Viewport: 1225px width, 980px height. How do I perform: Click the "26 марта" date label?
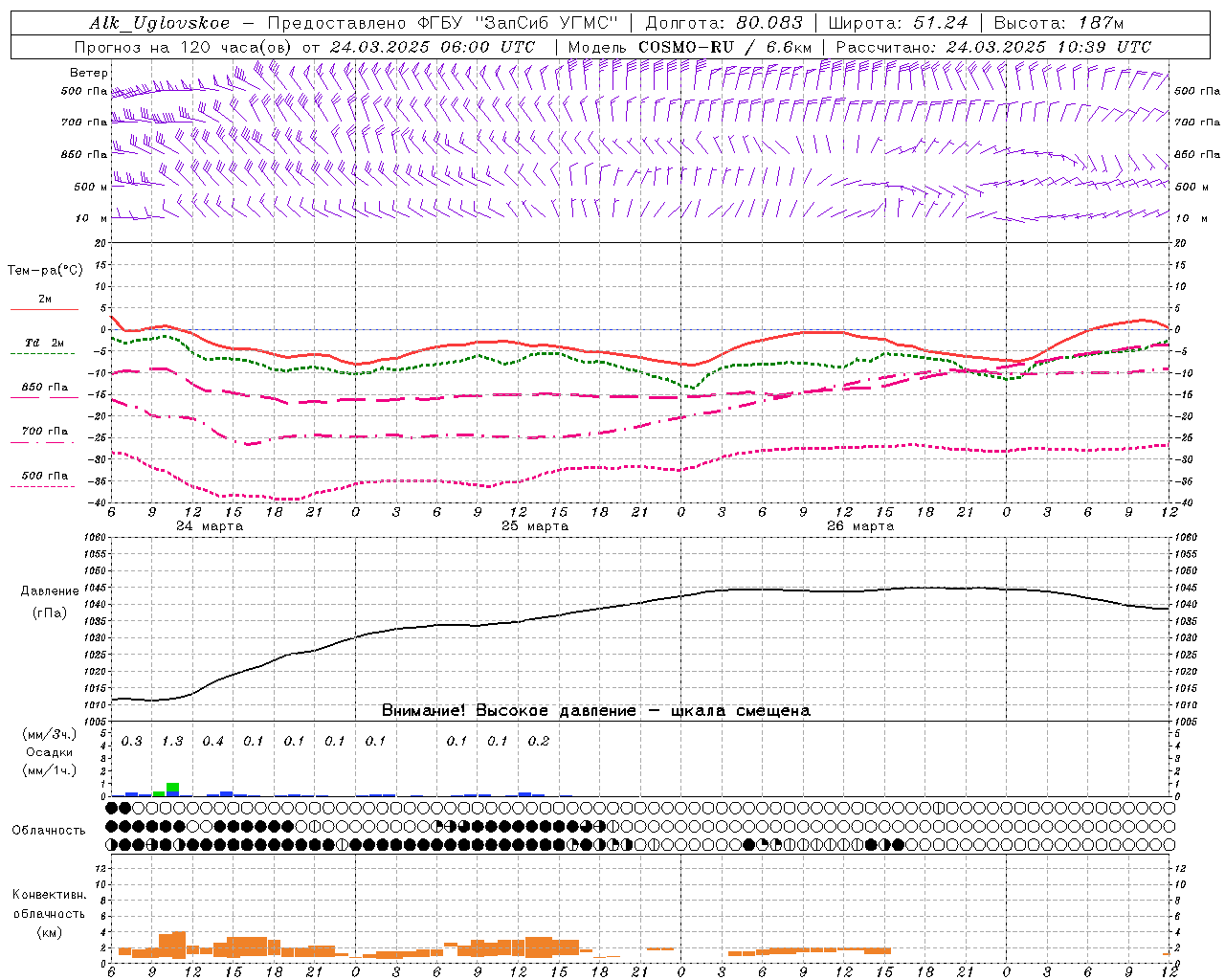pos(860,526)
